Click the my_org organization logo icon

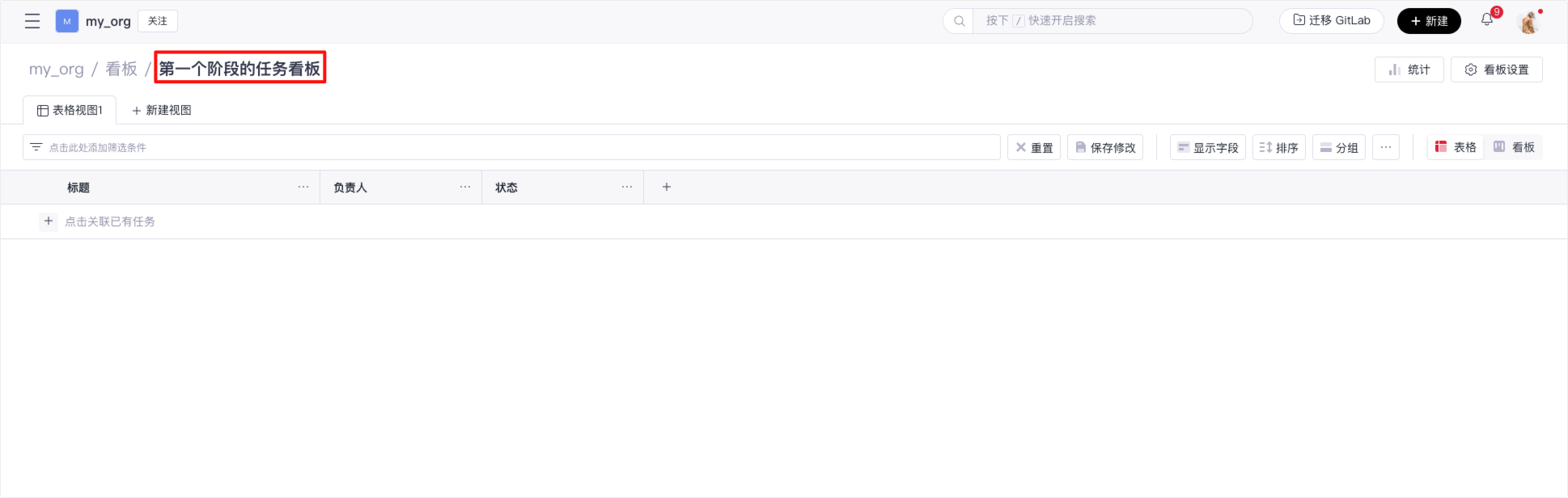coord(67,21)
